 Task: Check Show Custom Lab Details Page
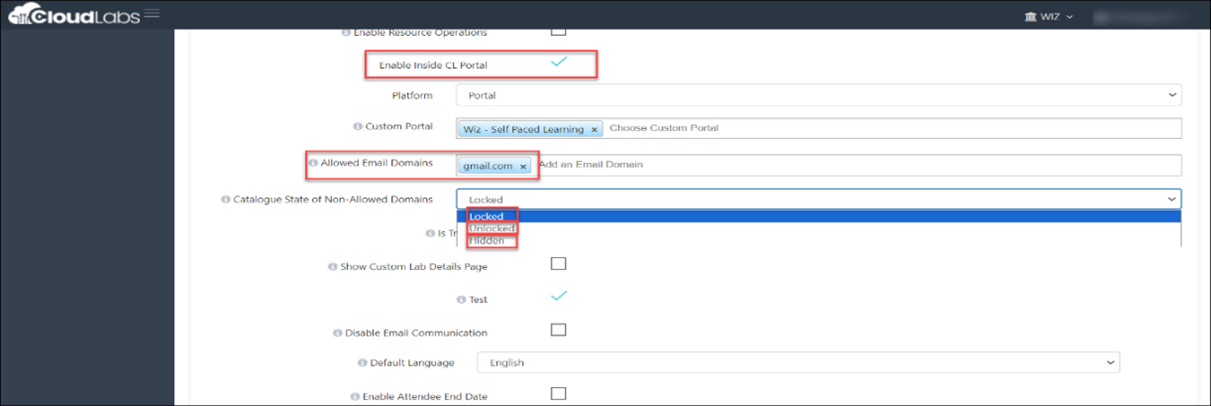[559, 264]
